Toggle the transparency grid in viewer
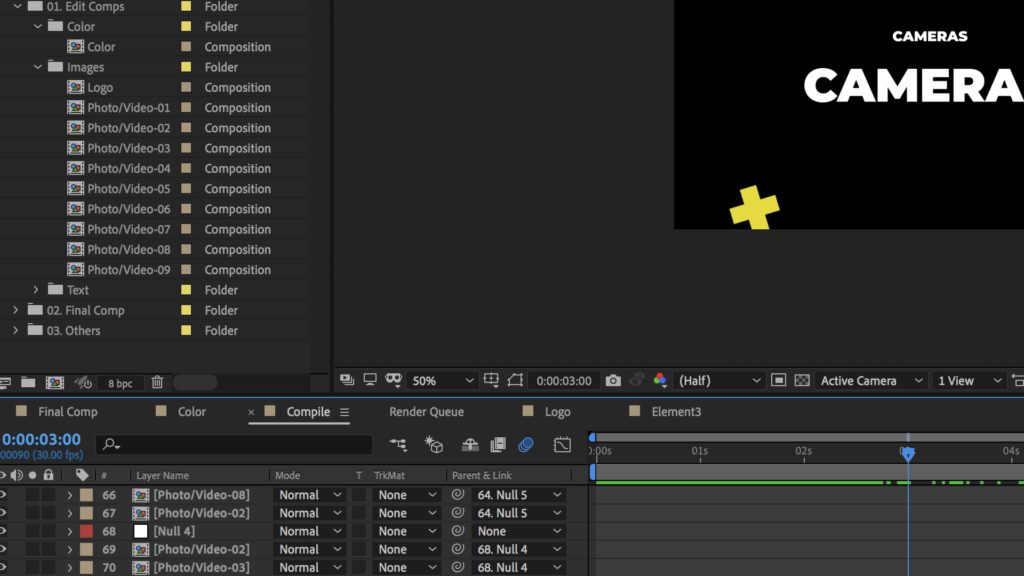Image resolution: width=1024 pixels, height=576 pixels. [802, 381]
